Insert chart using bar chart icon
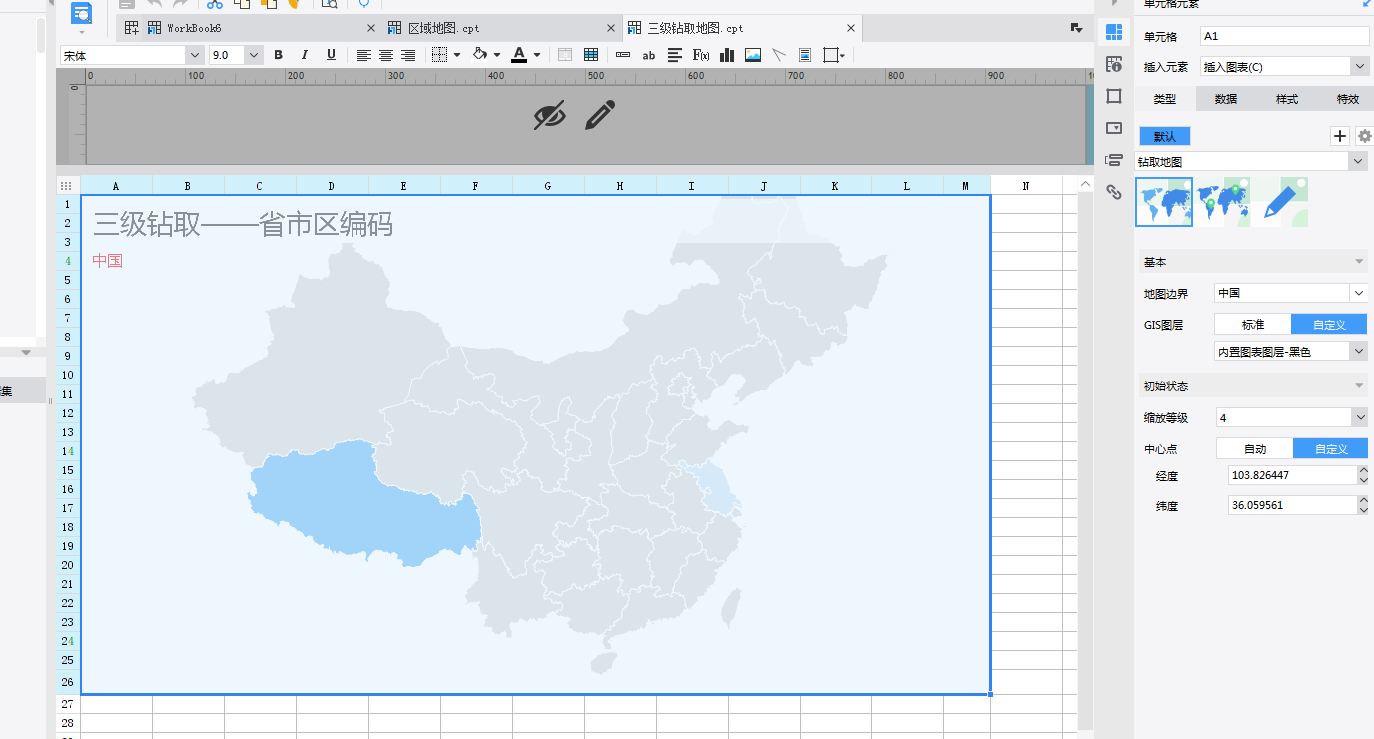Image resolution: width=1374 pixels, height=739 pixels. pyautogui.click(x=727, y=55)
